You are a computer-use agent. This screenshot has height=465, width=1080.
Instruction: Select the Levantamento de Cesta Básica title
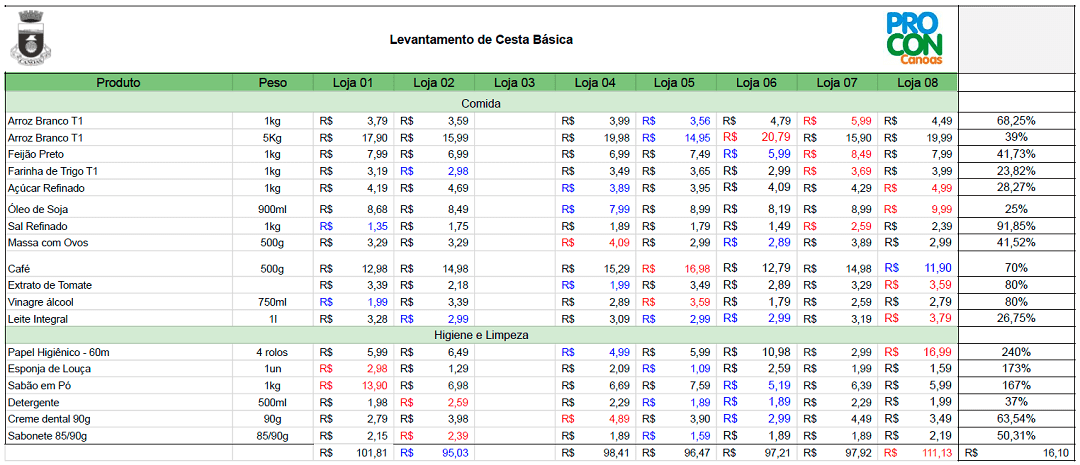(x=481, y=40)
